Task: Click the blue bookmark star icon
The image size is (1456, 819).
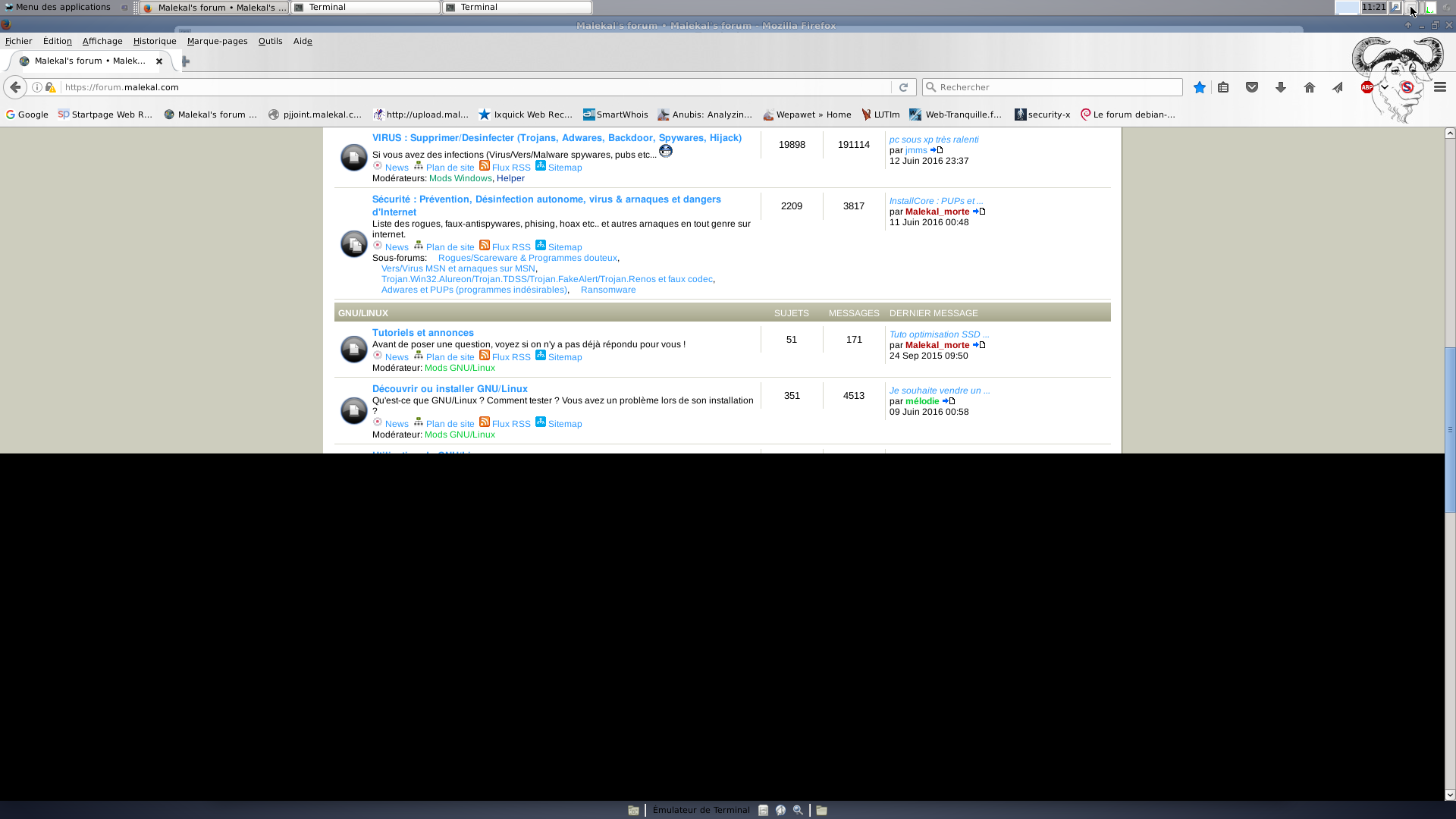Action: click(1199, 87)
